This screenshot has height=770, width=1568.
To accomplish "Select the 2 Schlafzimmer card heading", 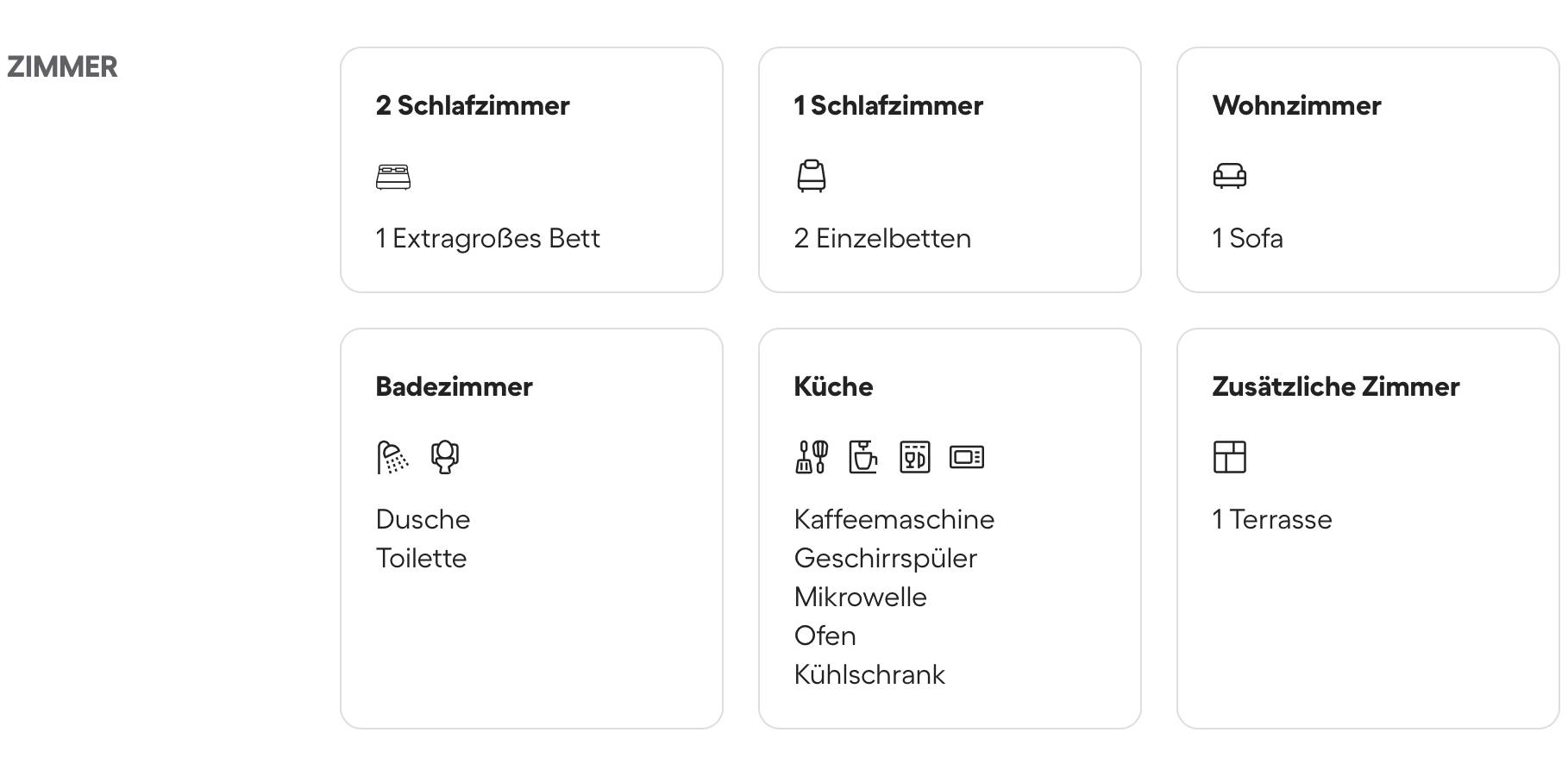I will coord(473,106).
